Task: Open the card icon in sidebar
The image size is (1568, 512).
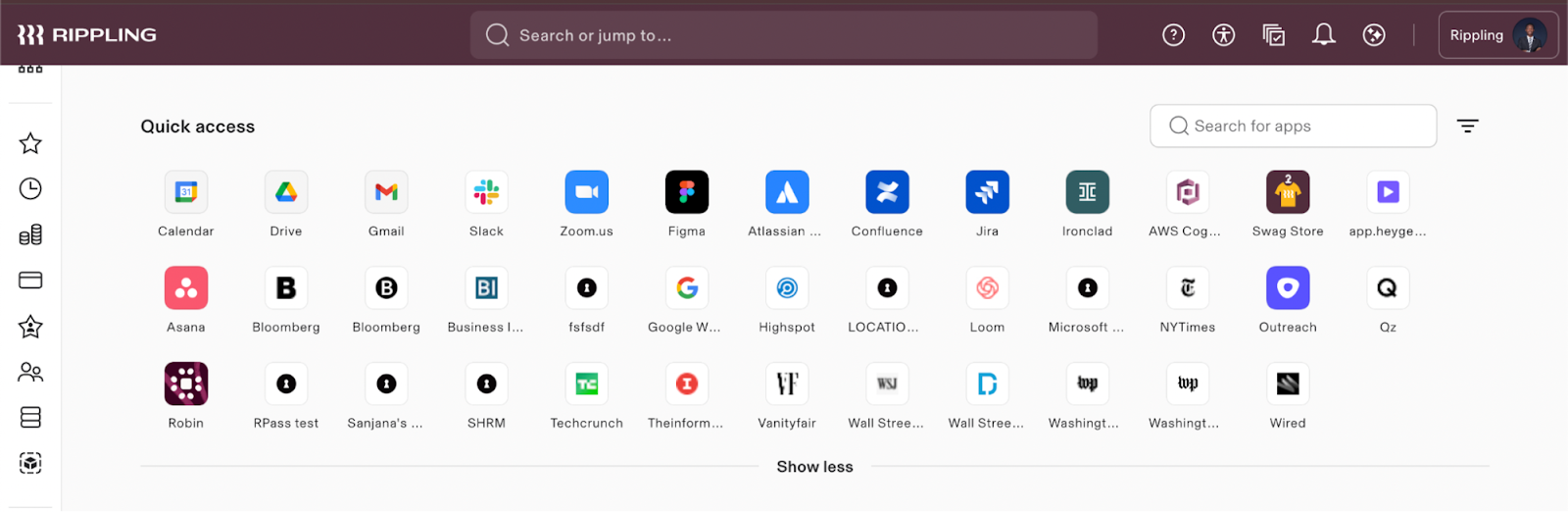Action: click(30, 281)
